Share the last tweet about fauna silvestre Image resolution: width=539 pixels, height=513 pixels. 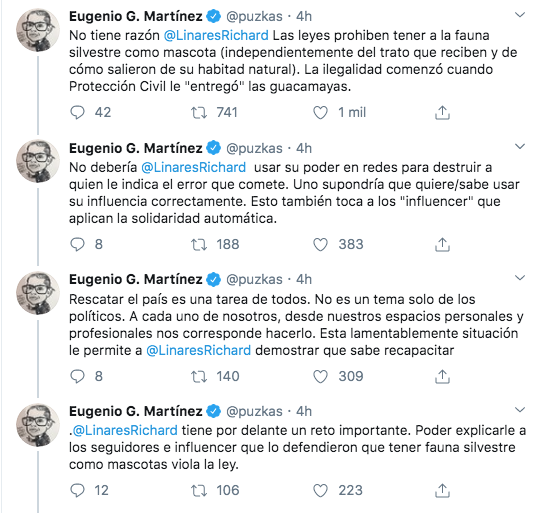point(442,491)
